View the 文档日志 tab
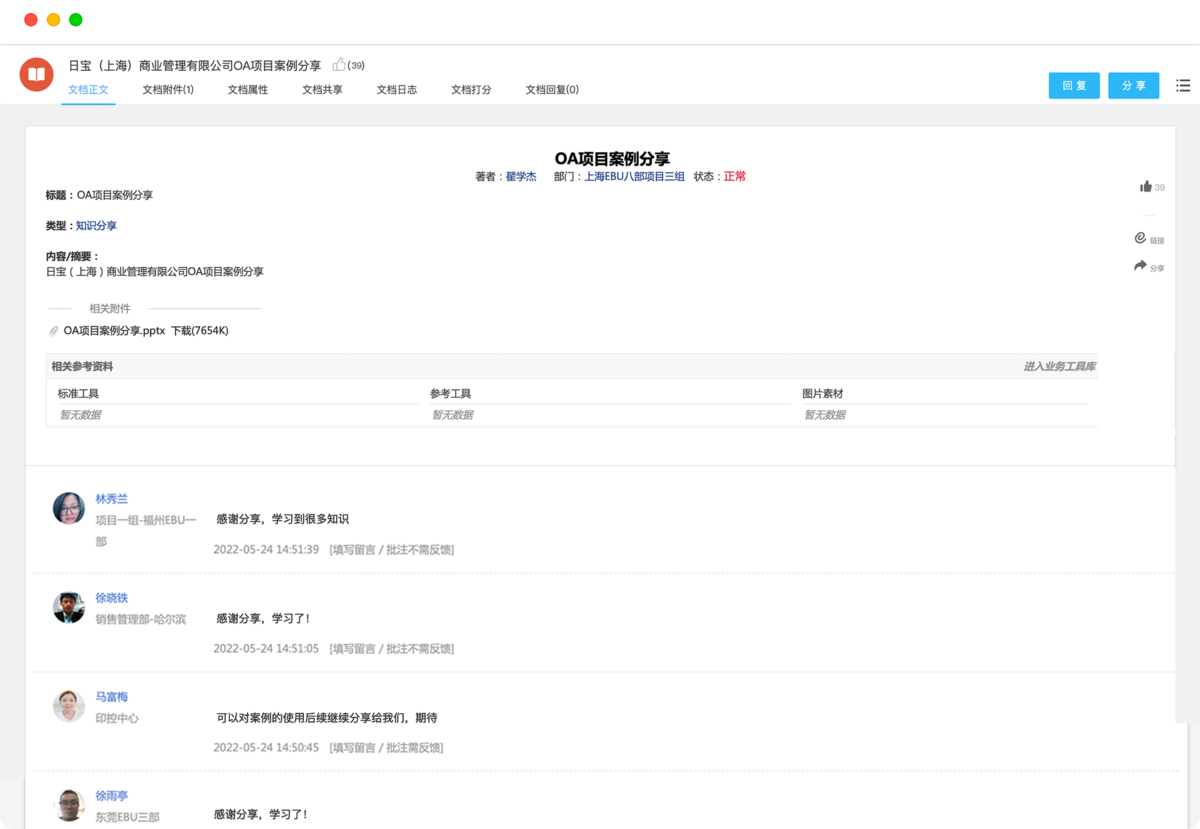1200x829 pixels. pyautogui.click(x=397, y=89)
